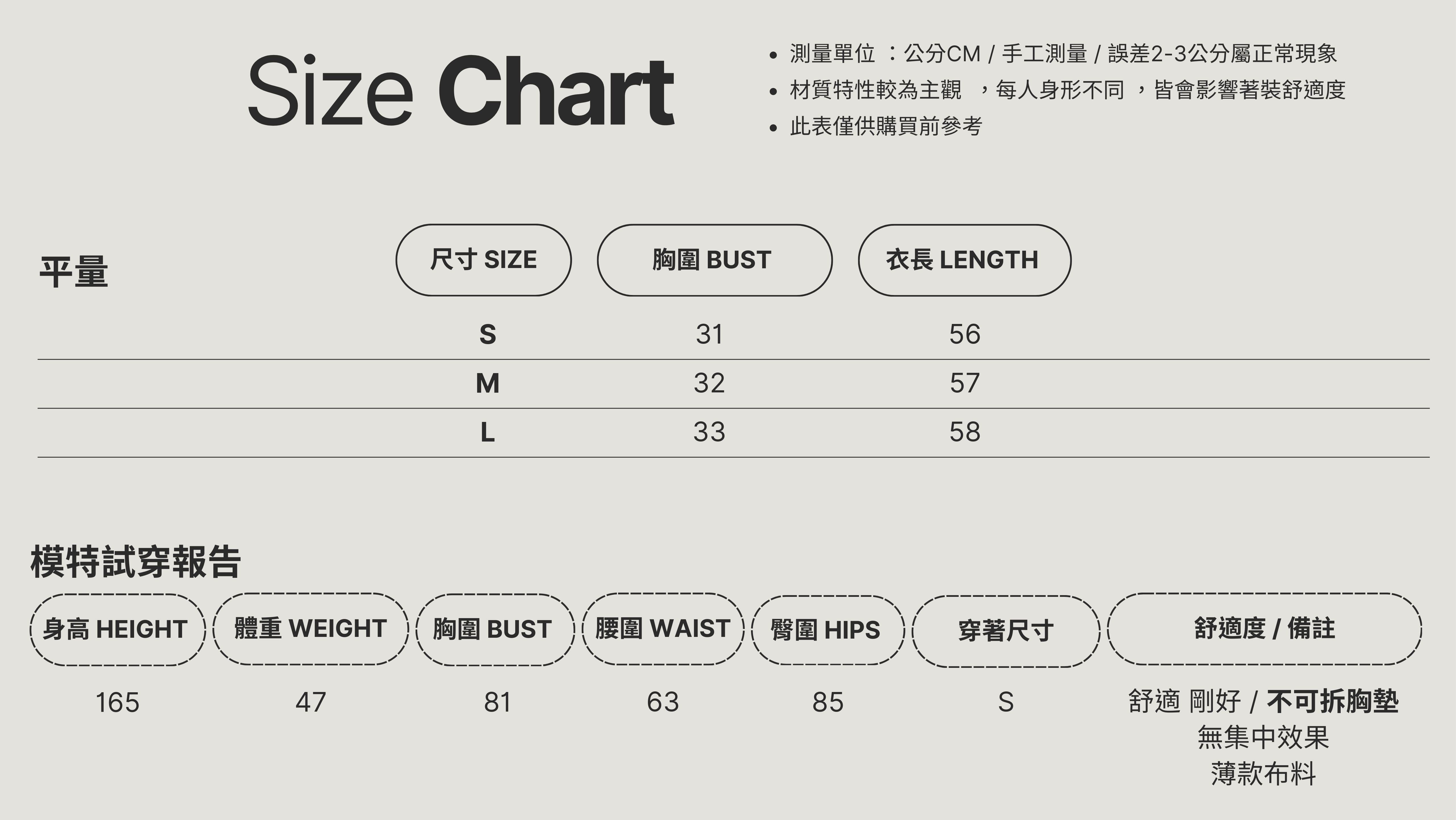This screenshot has height=820, width=1456.
Task: Select bust value 31 in the table
Action: click(709, 335)
